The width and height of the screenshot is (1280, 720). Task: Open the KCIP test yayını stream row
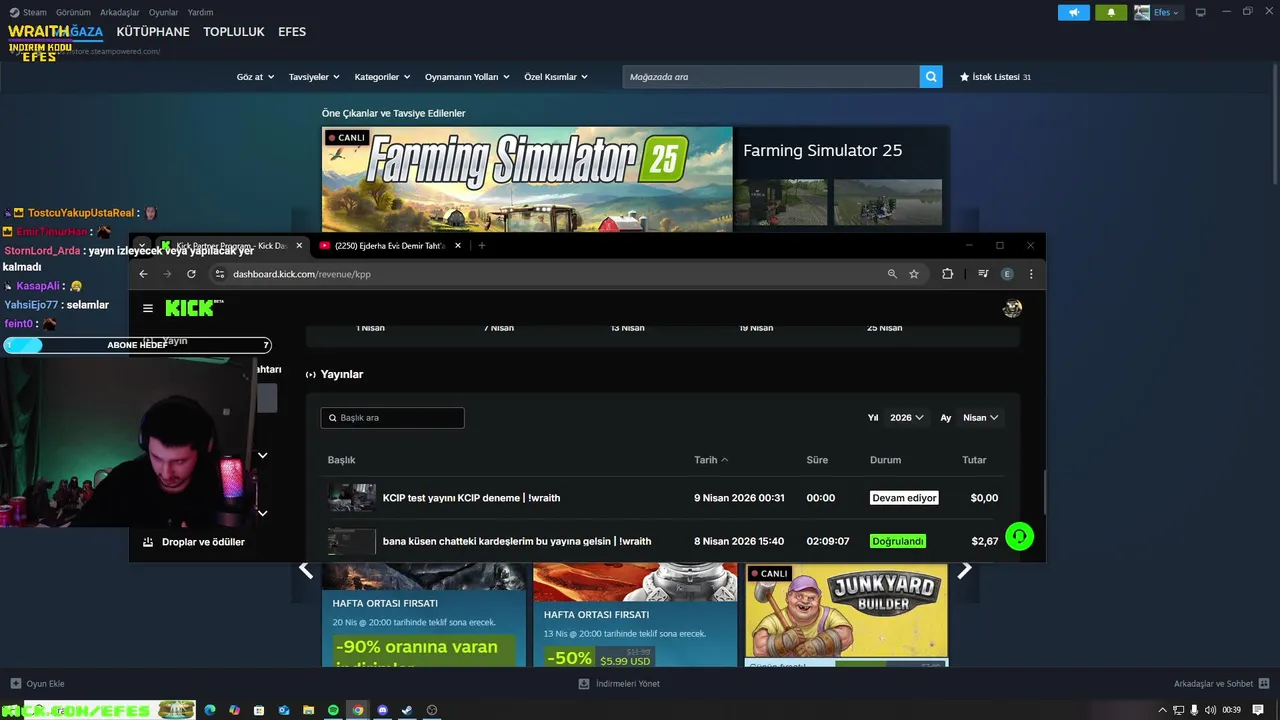click(x=663, y=498)
